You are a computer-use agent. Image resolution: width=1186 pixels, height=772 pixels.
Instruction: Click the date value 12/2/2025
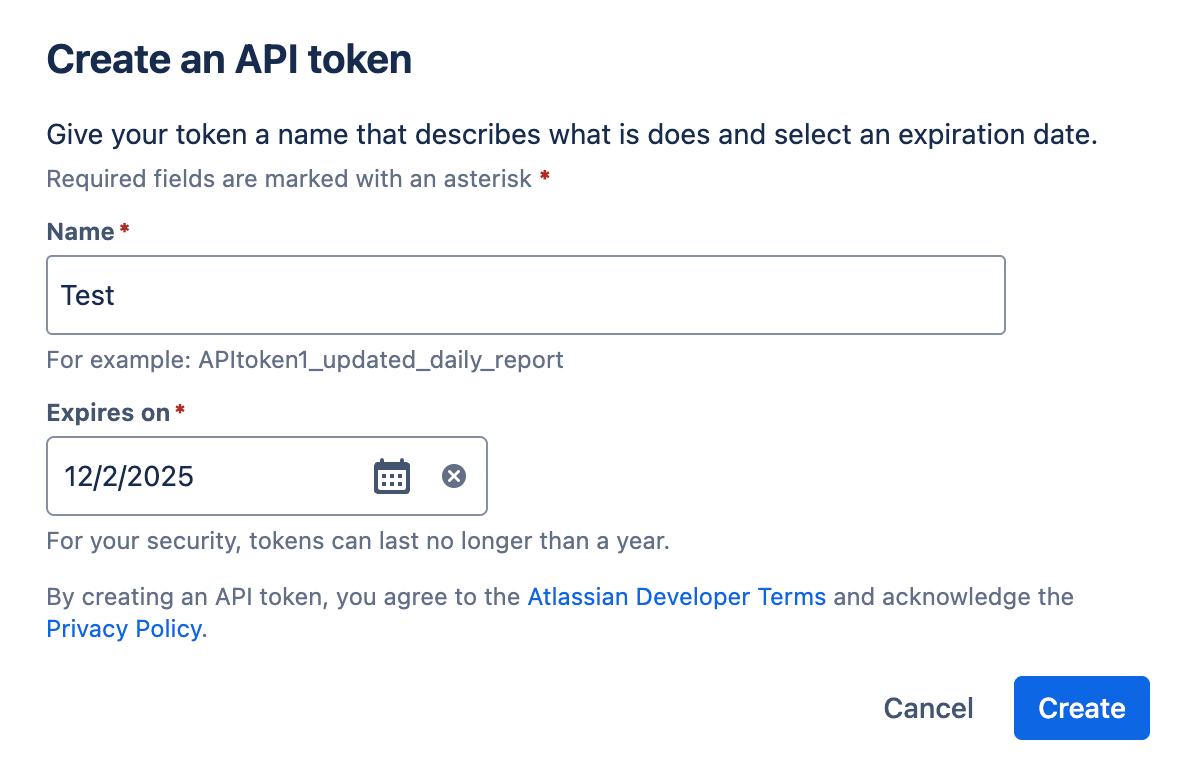pos(129,476)
